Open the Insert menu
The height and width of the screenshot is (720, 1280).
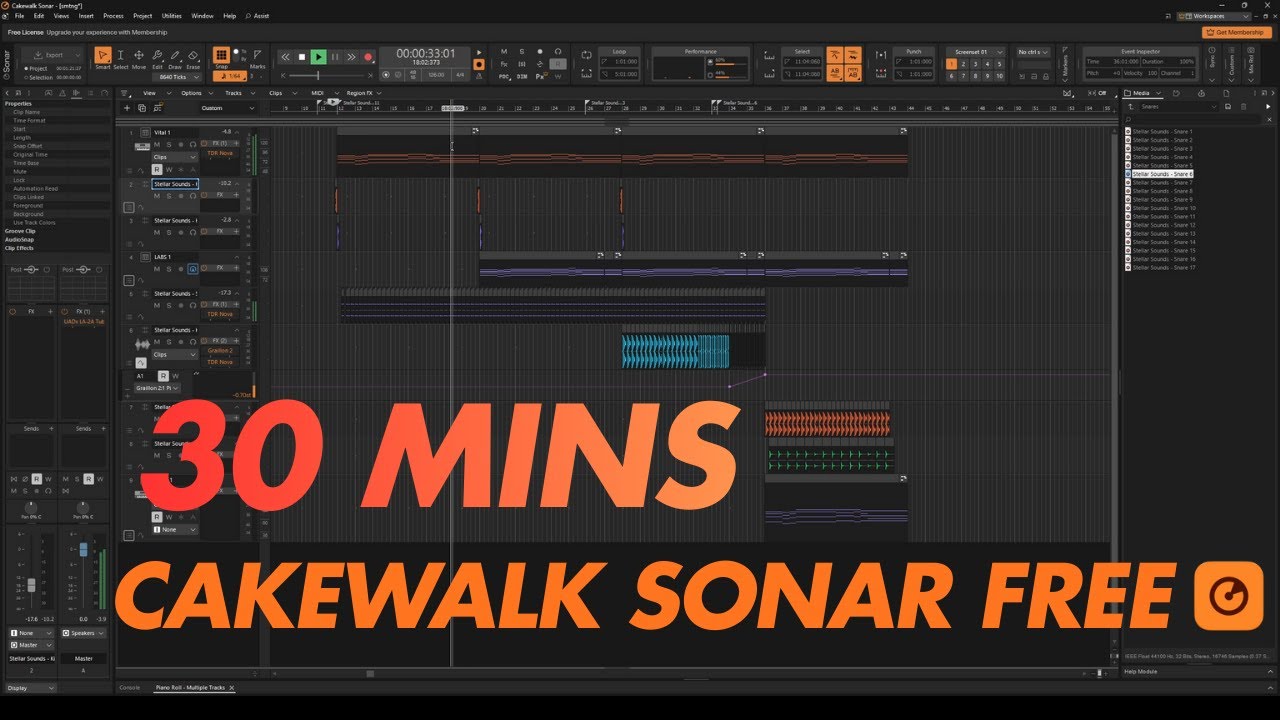point(86,16)
